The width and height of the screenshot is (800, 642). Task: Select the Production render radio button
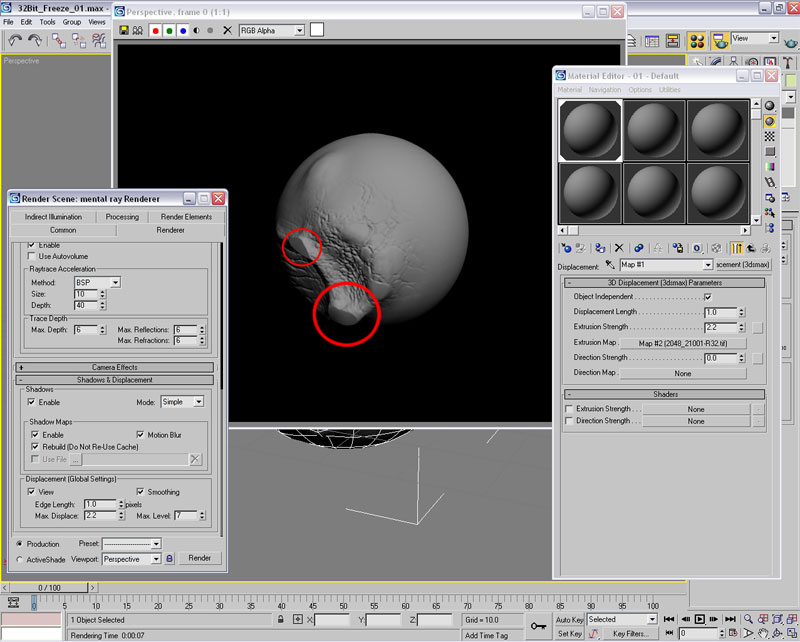[x=19, y=544]
